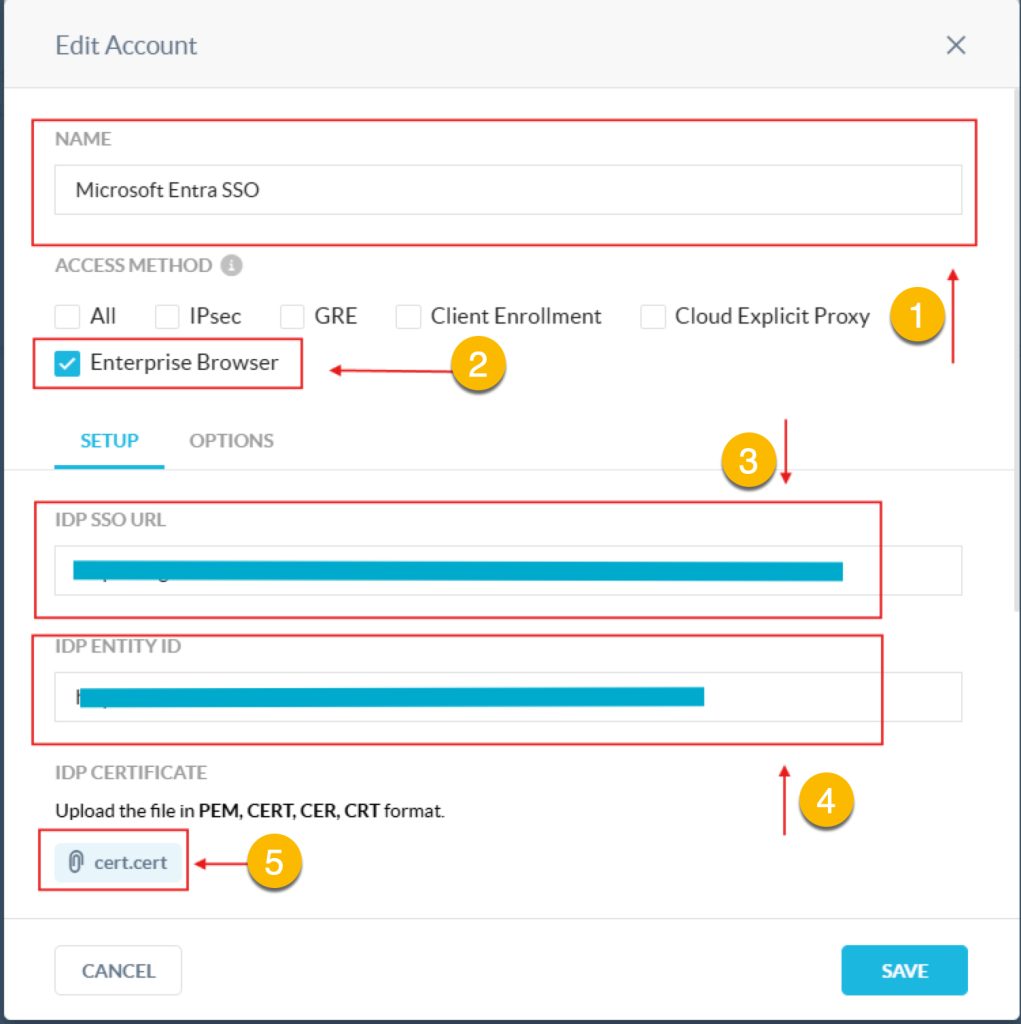
Task: Click the IDP CERTIFICATE label
Action: click(x=131, y=773)
